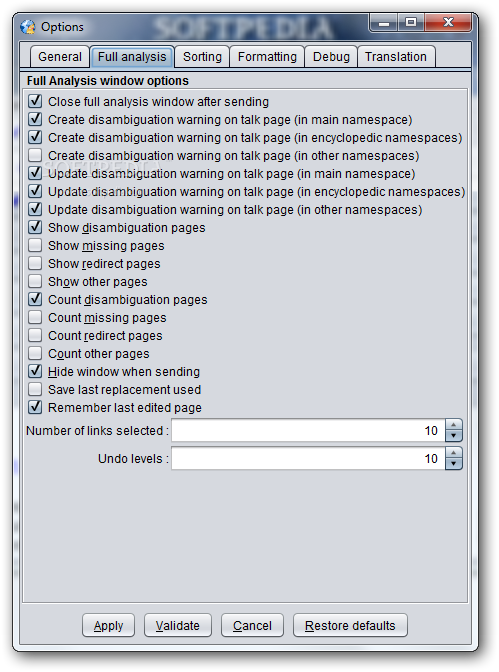Viewport: 499px width, 672px height.
Task: Open the Translation tab
Action: point(396,57)
